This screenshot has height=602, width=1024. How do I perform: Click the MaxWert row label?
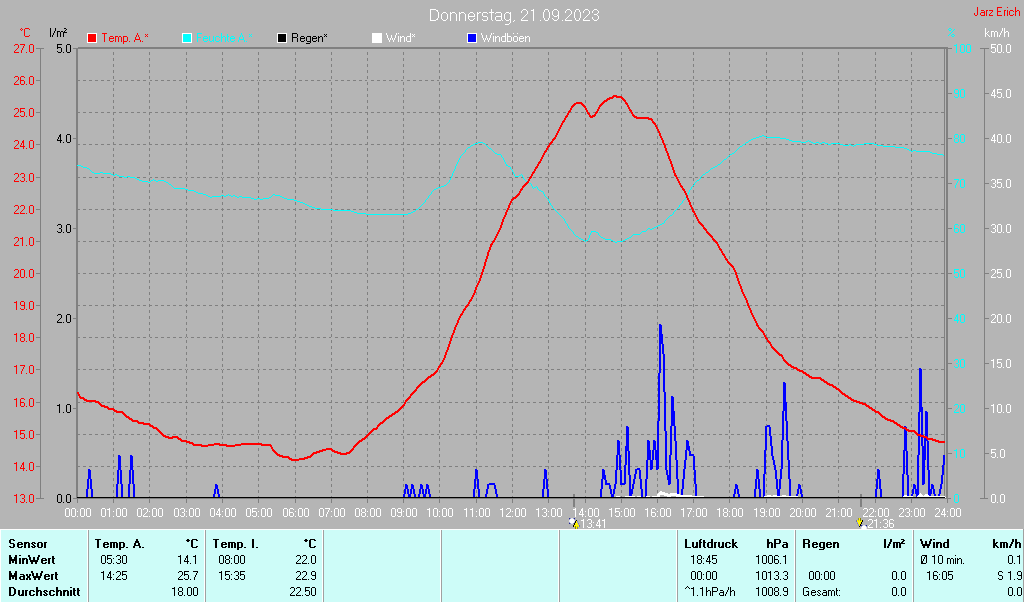31,576
